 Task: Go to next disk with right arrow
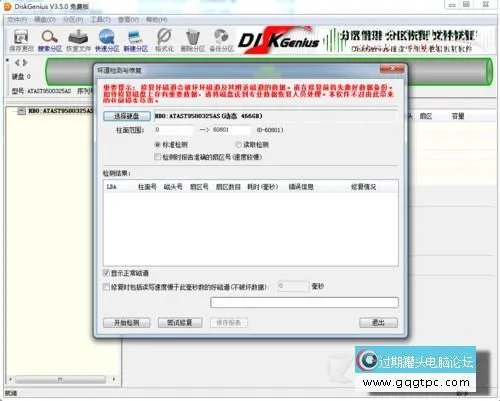[x=25, y=62]
